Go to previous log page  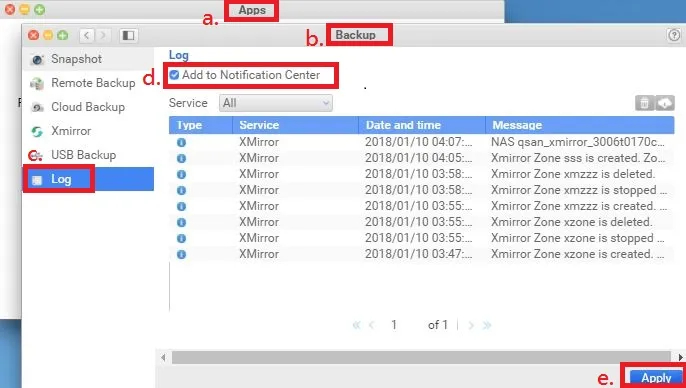372,325
